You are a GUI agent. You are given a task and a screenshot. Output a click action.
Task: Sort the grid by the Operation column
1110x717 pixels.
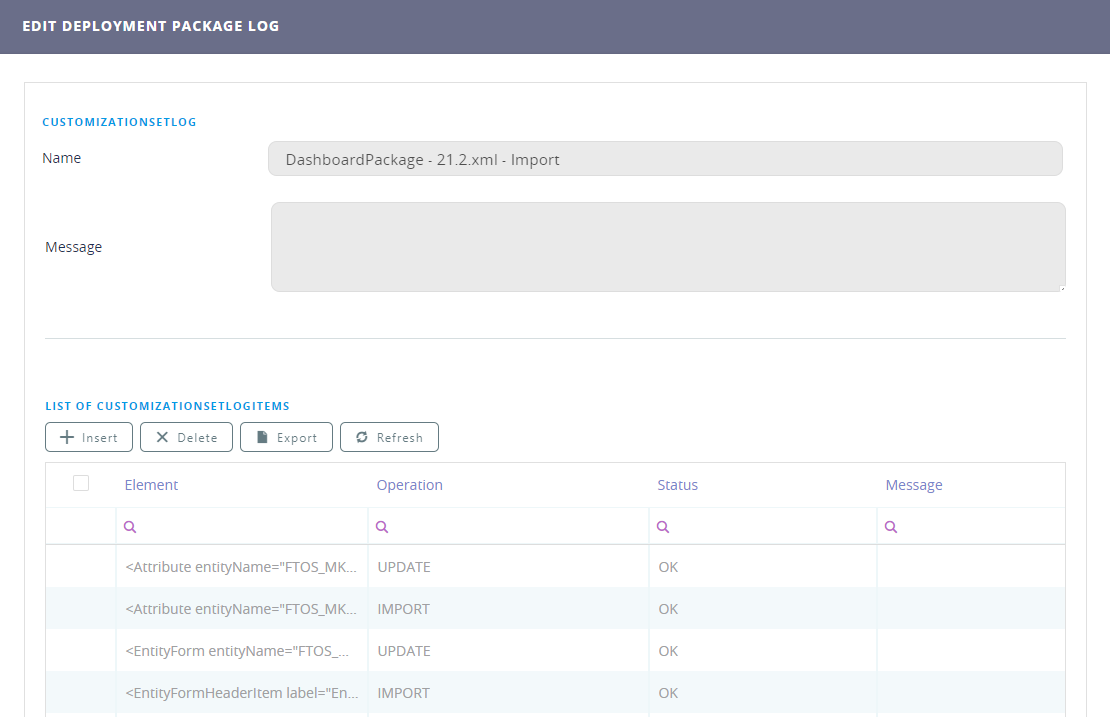(410, 485)
